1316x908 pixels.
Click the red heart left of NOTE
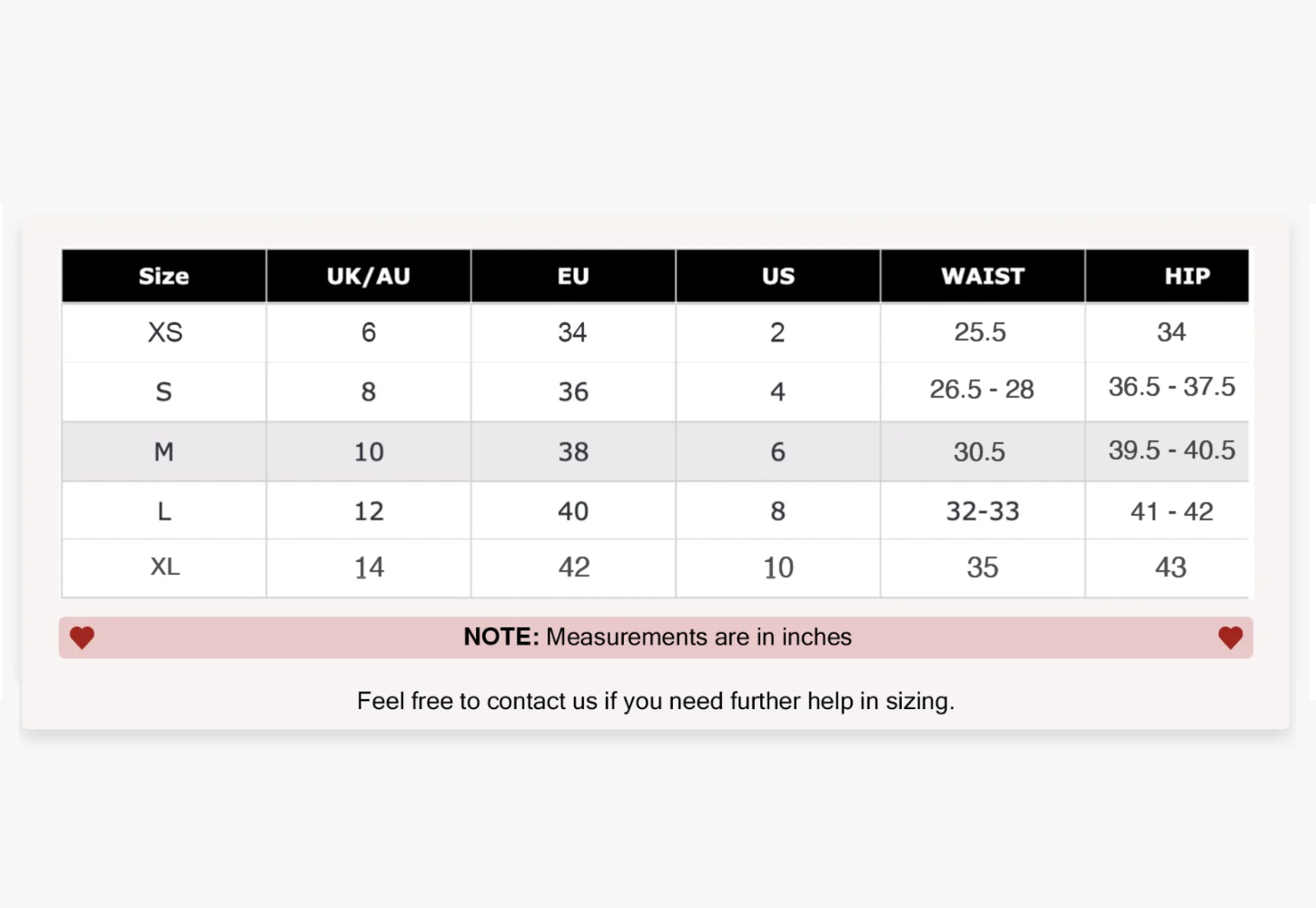click(x=82, y=637)
